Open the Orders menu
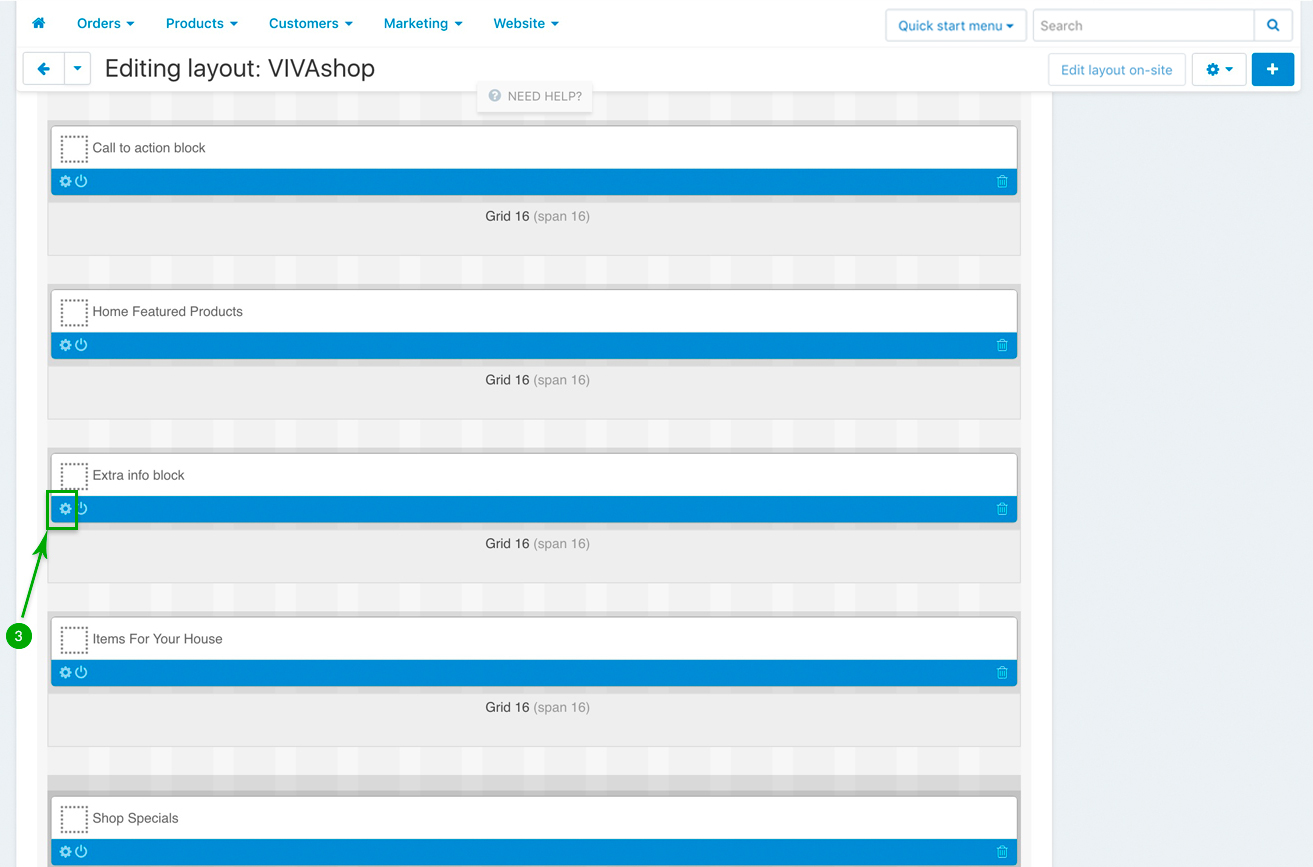Image resolution: width=1313 pixels, height=867 pixels. [105, 23]
